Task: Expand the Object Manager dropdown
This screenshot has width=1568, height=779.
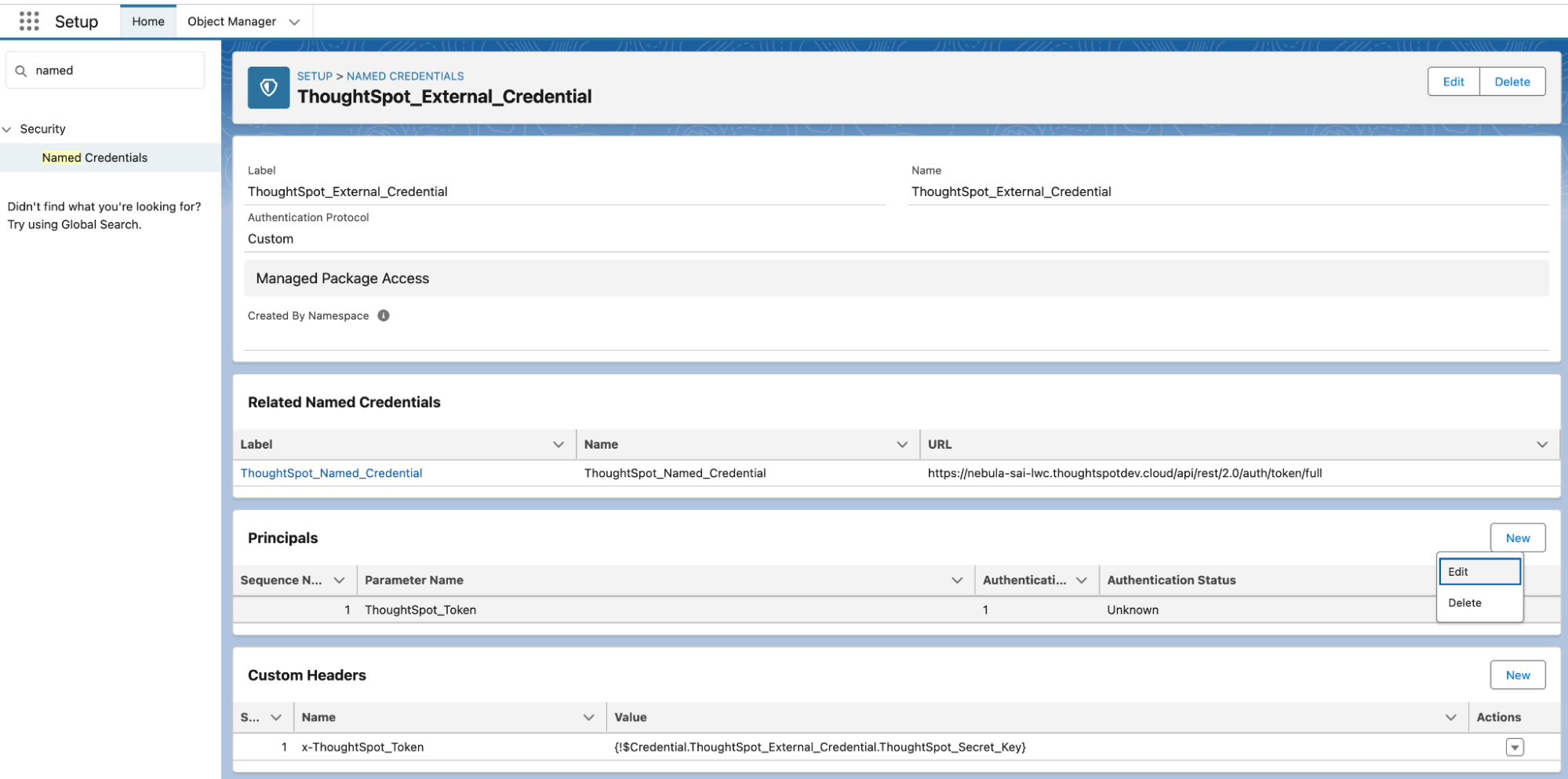Action: coord(294,21)
